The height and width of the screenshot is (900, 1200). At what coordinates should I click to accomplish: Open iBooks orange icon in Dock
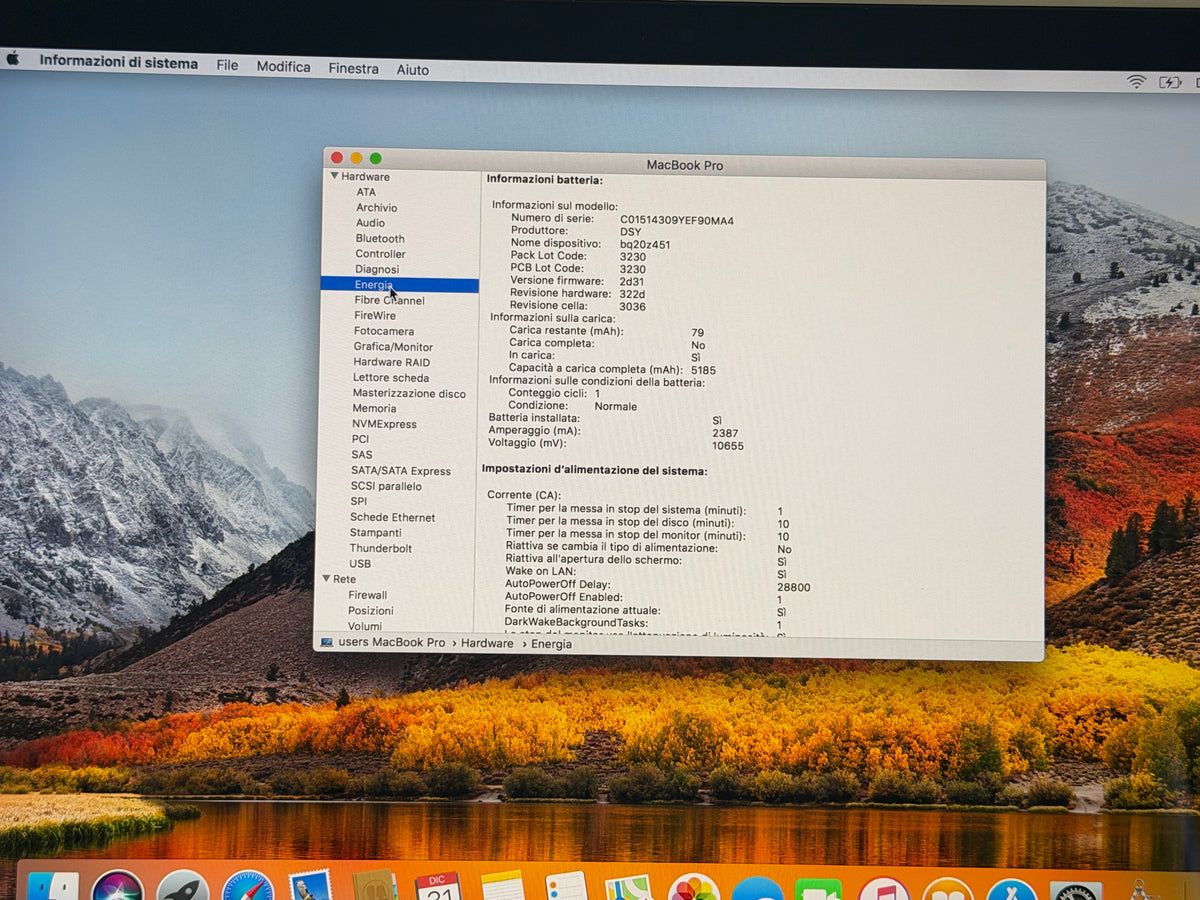coord(947,888)
